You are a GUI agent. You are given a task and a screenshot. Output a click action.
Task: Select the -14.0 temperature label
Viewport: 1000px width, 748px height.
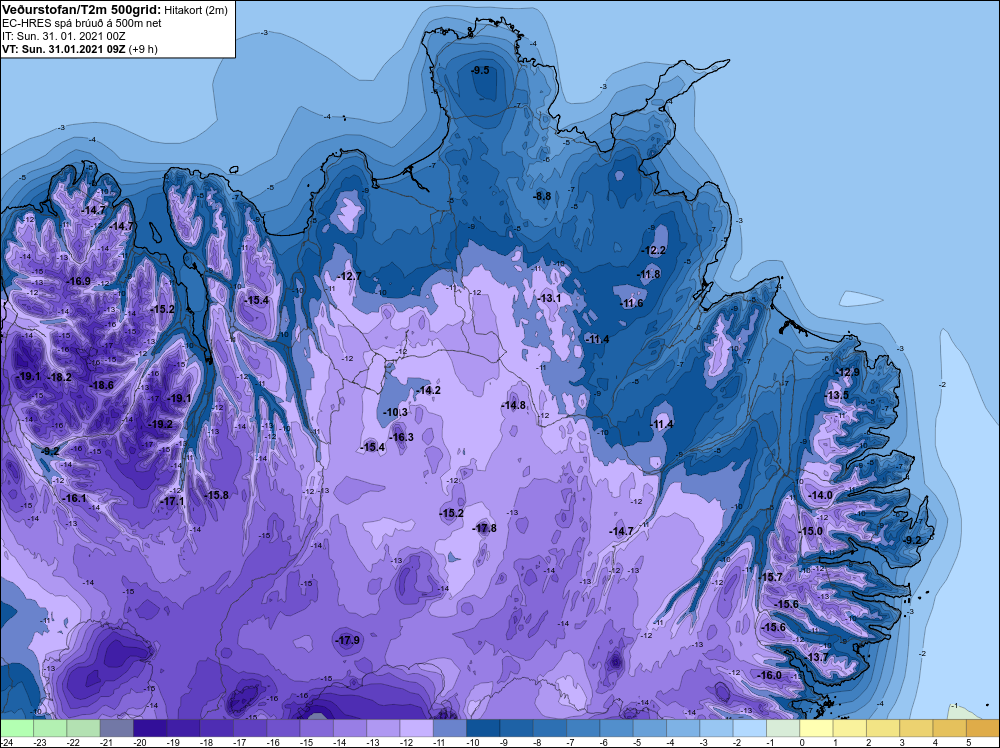[820, 495]
